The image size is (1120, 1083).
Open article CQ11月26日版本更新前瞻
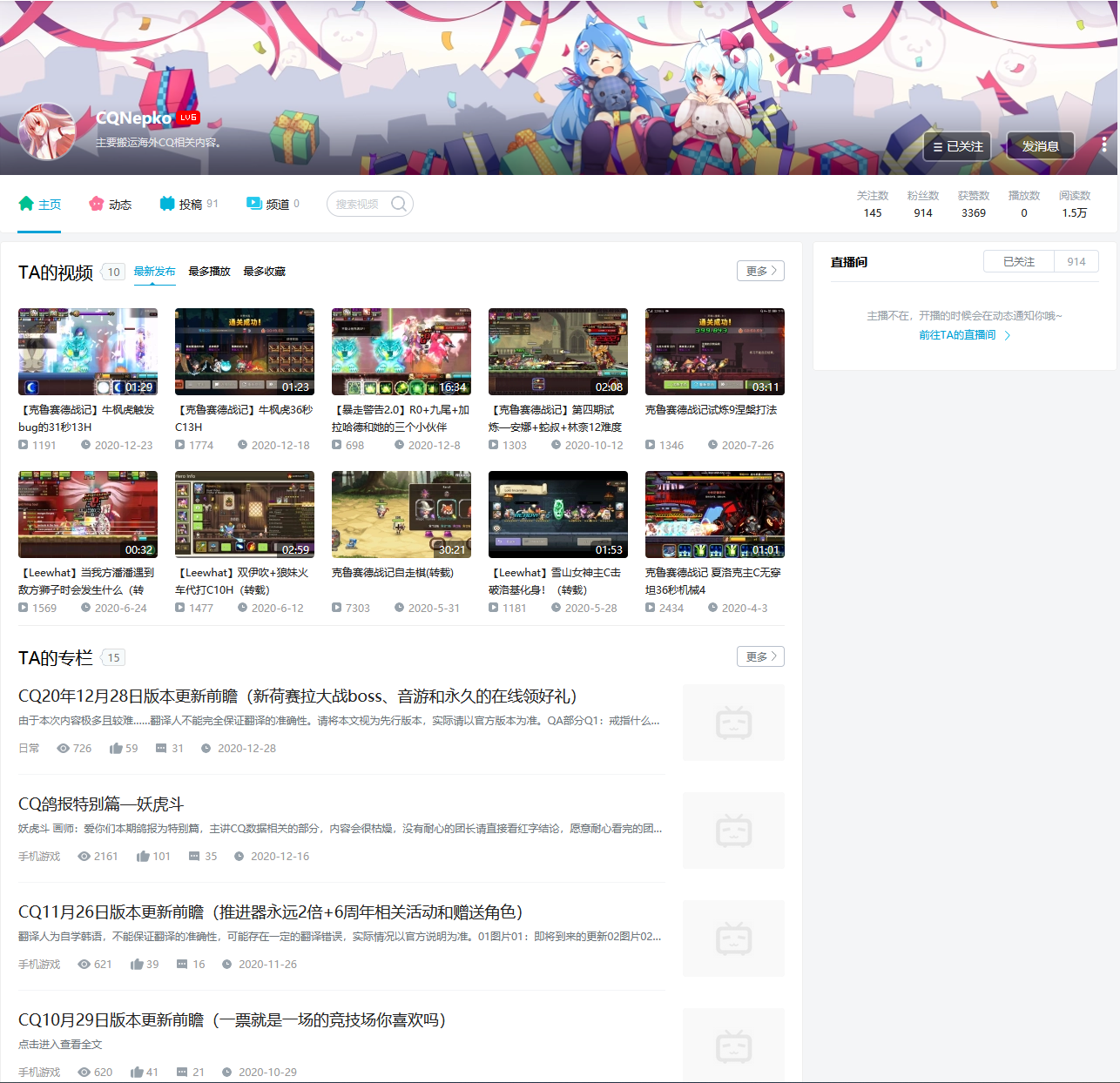[270, 911]
